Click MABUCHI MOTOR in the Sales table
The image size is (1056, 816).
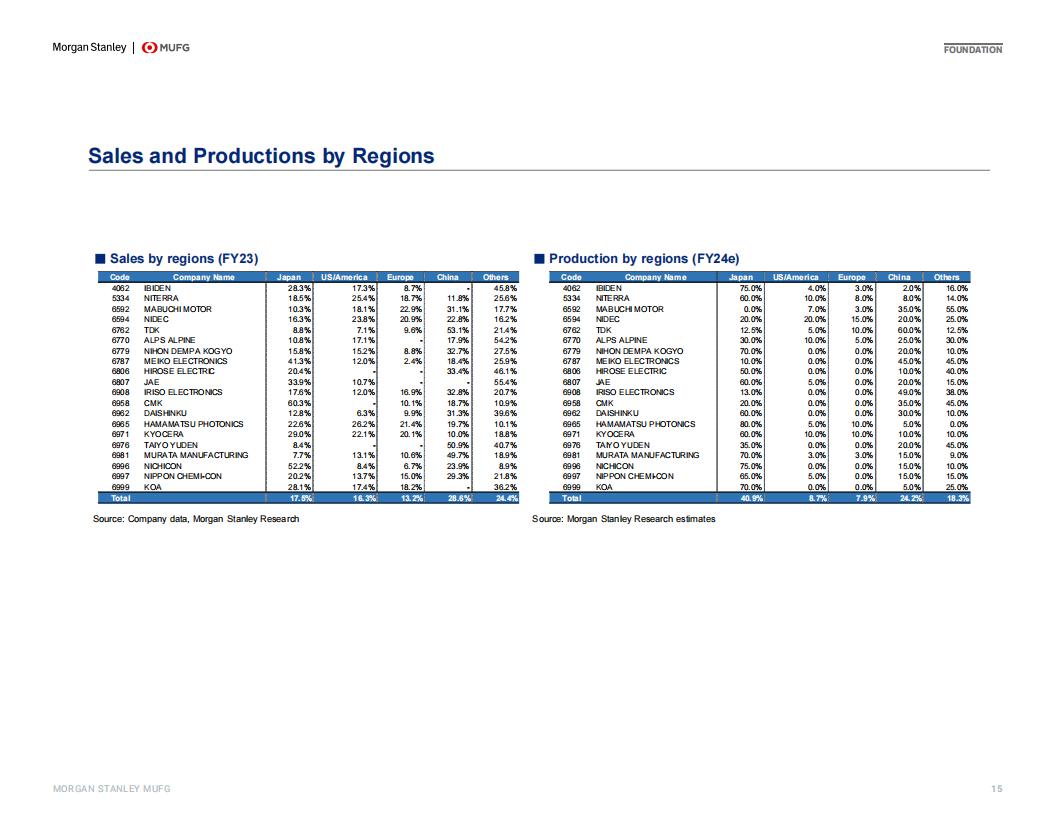(177, 309)
